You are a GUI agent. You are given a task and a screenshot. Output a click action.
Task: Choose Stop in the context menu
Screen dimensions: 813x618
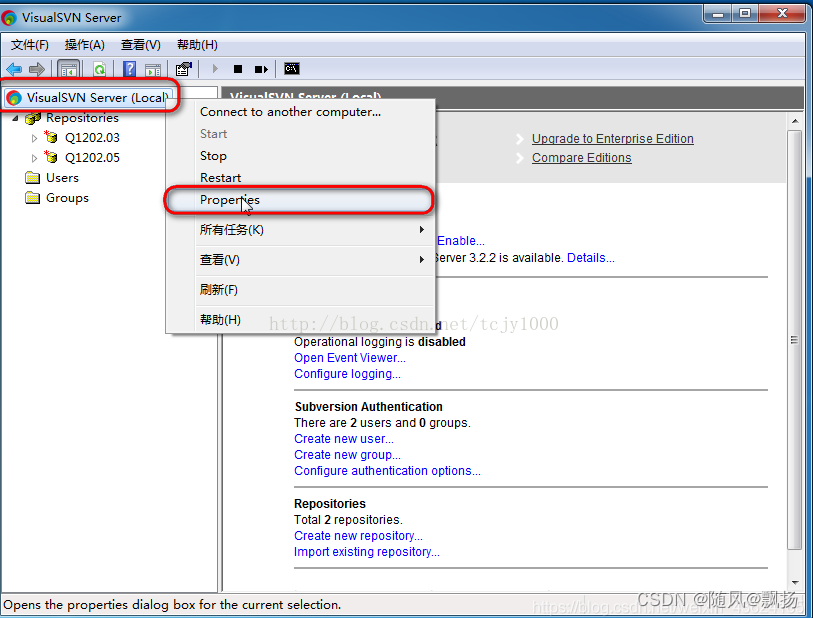click(x=300, y=156)
